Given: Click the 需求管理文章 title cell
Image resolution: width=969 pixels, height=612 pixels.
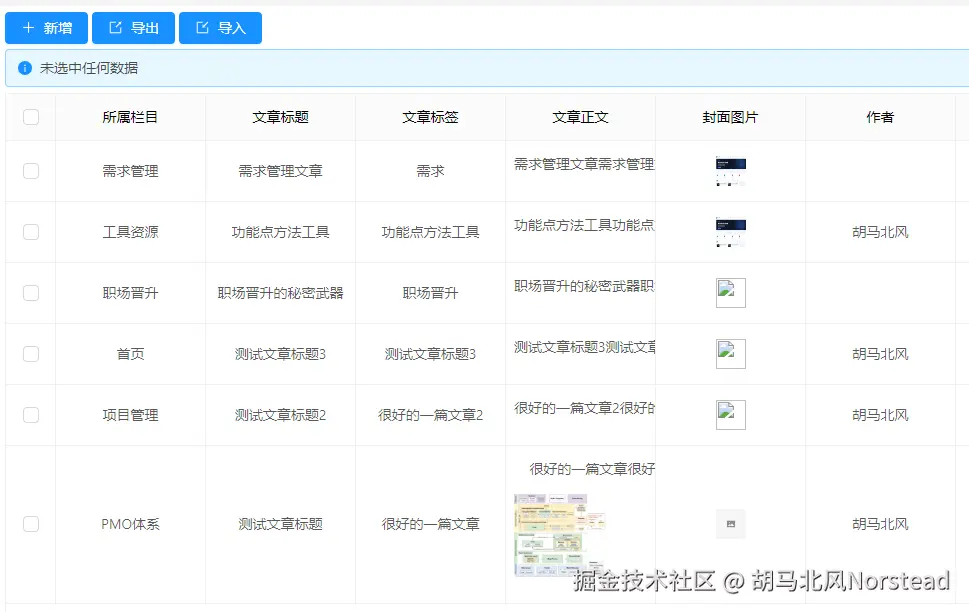Looking at the screenshot, I should pos(280,171).
